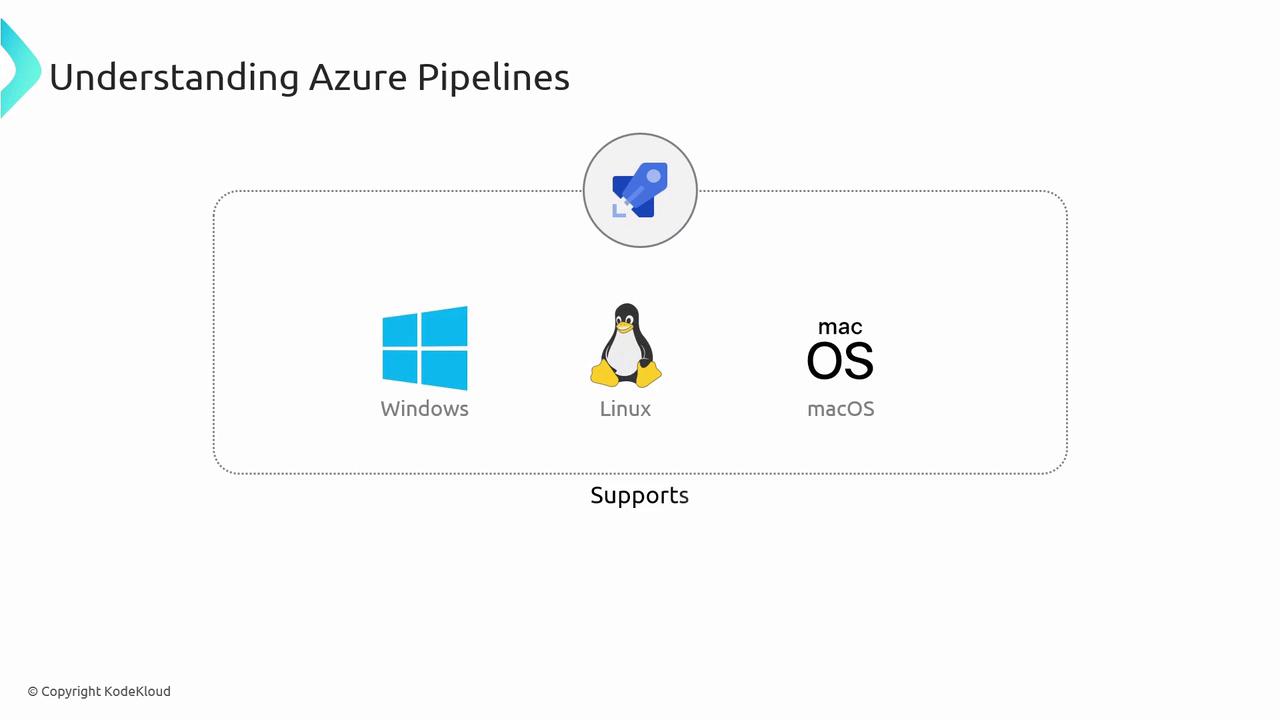Select the gray 'Linux' label
This screenshot has height=720, width=1280.
coord(625,409)
